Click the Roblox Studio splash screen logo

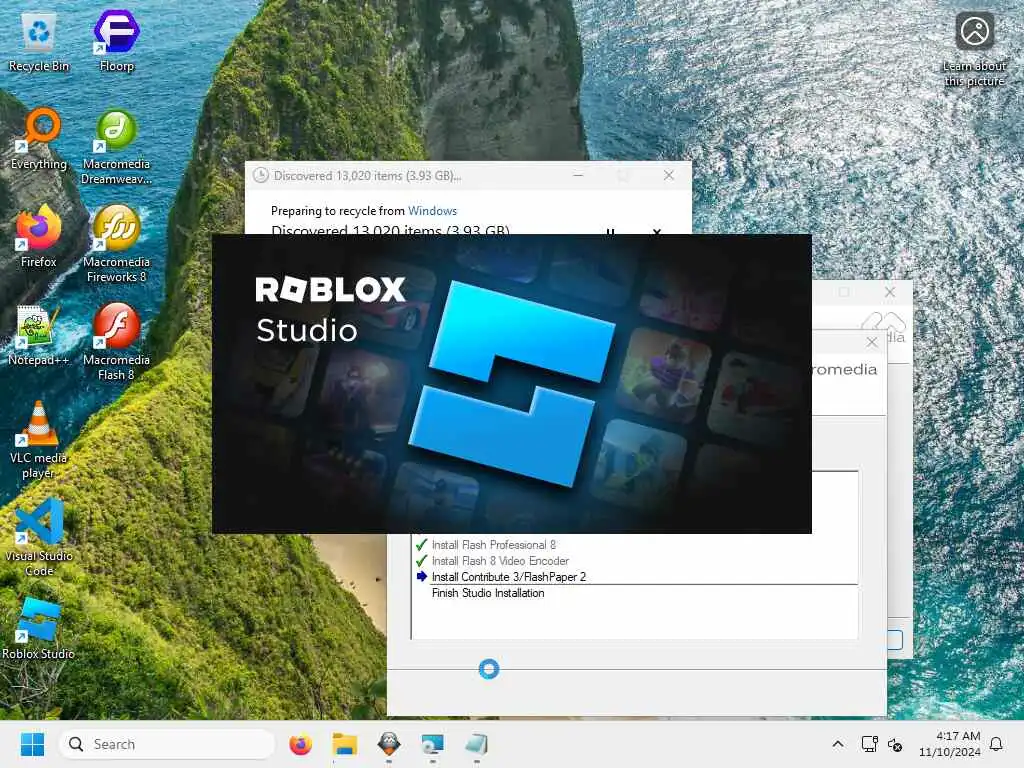coord(512,384)
